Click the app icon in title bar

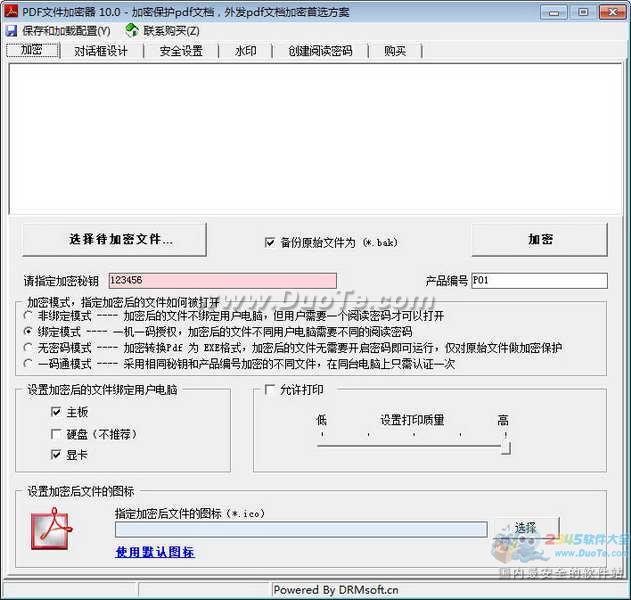(x=11, y=10)
